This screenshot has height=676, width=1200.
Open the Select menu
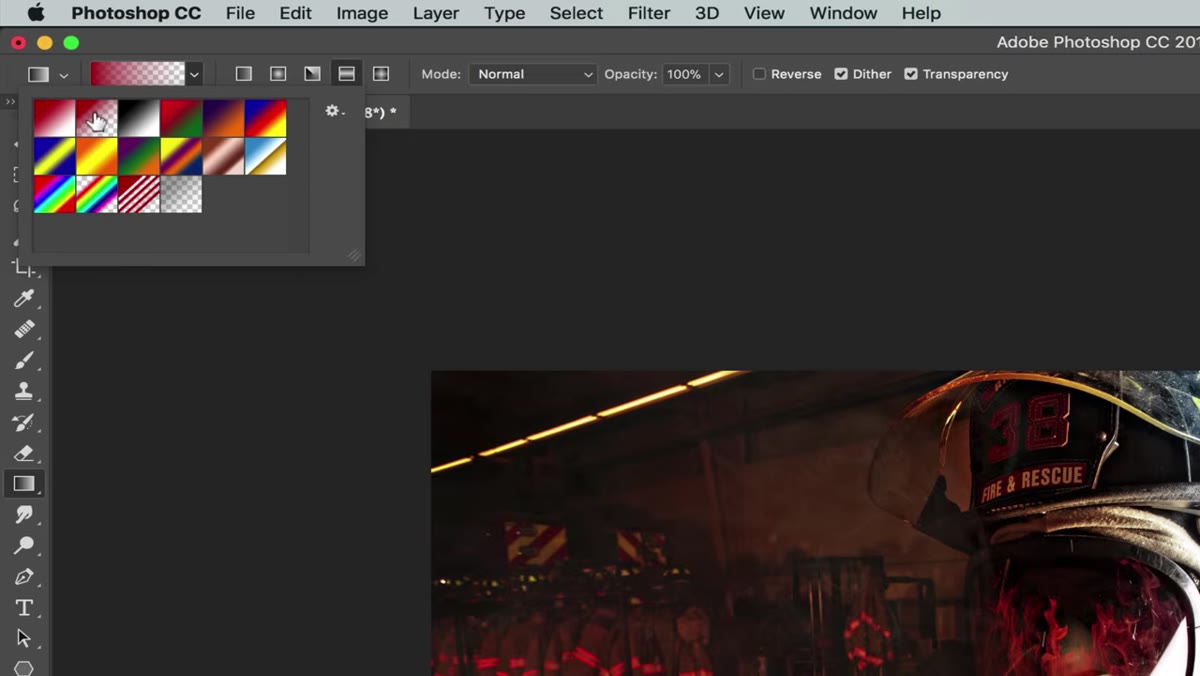(577, 13)
